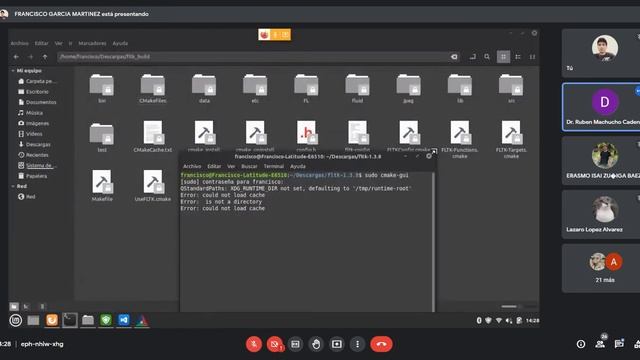Select the src folder

tap(511, 88)
